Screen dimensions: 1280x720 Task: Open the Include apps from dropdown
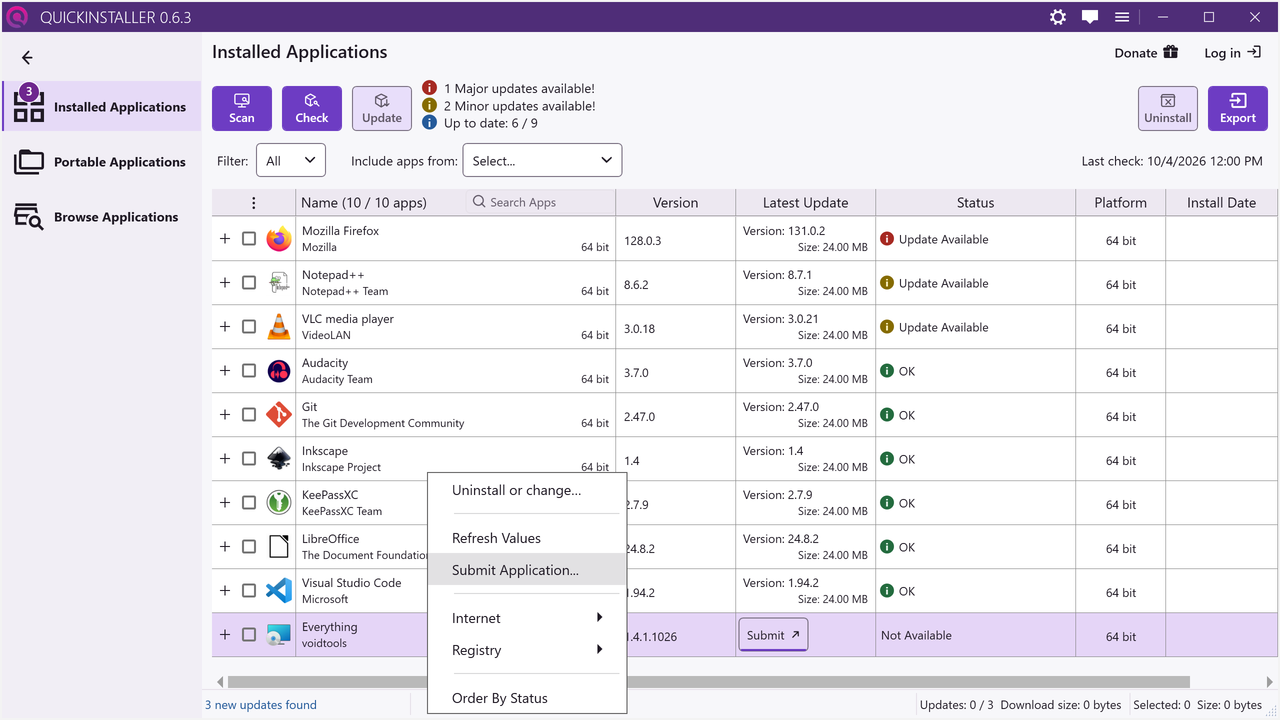point(542,161)
